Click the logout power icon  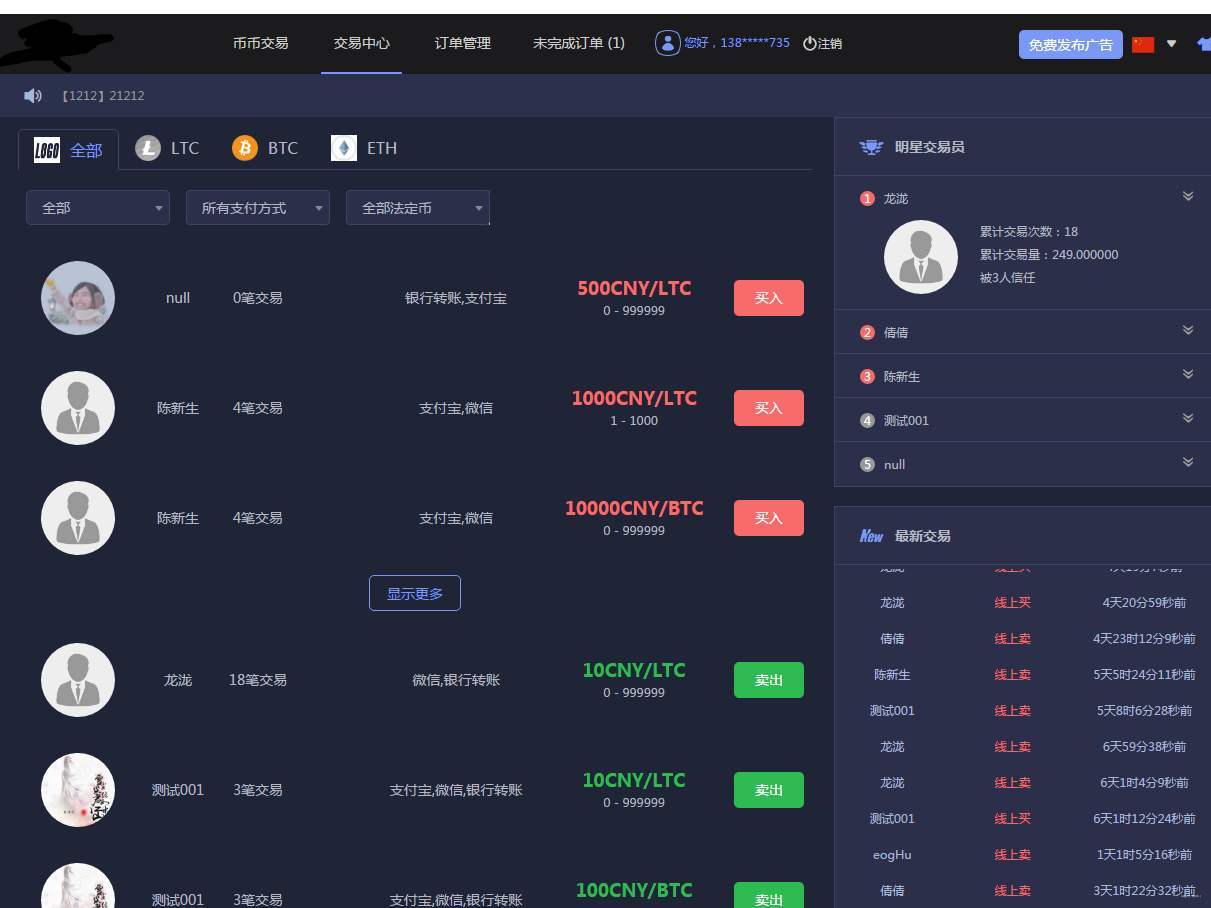coord(810,44)
